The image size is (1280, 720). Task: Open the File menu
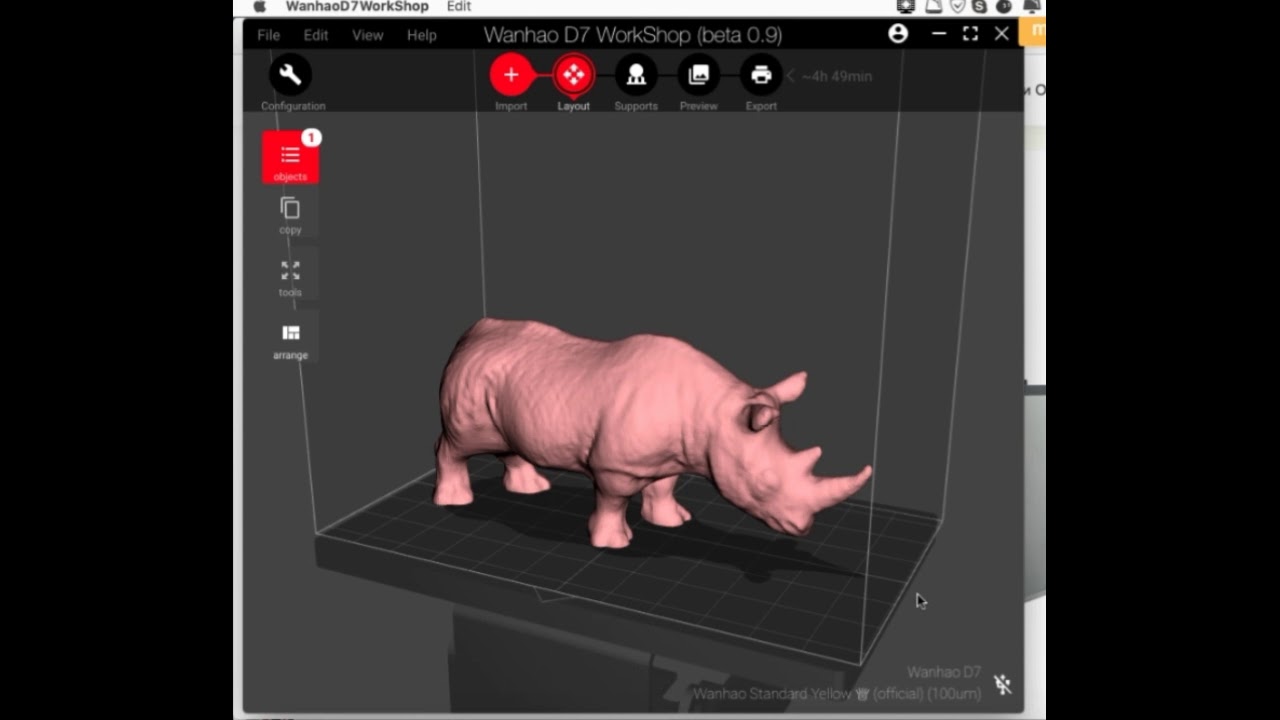coord(268,35)
